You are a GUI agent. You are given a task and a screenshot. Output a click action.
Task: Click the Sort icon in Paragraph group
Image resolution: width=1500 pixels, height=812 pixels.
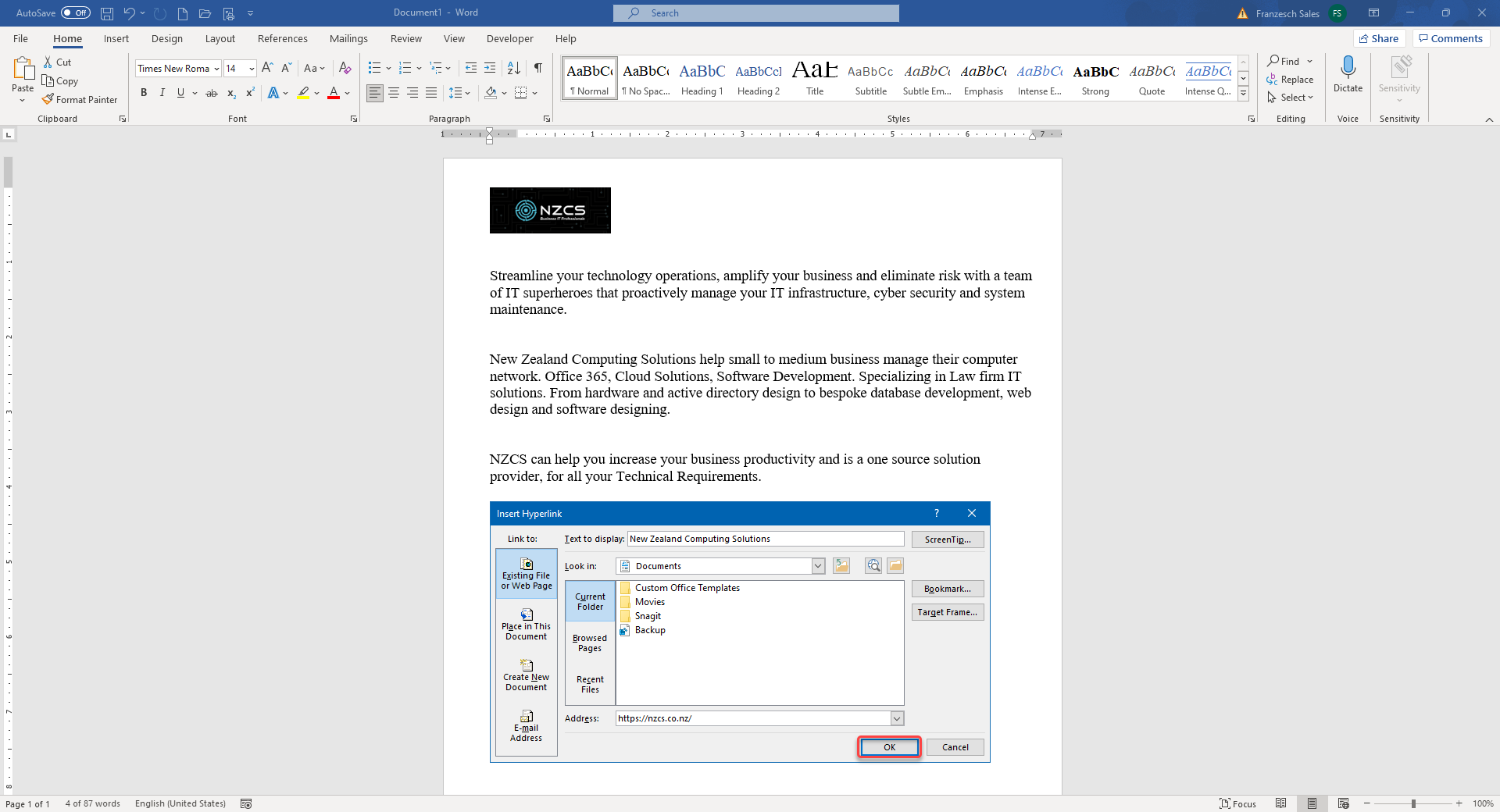[x=513, y=68]
